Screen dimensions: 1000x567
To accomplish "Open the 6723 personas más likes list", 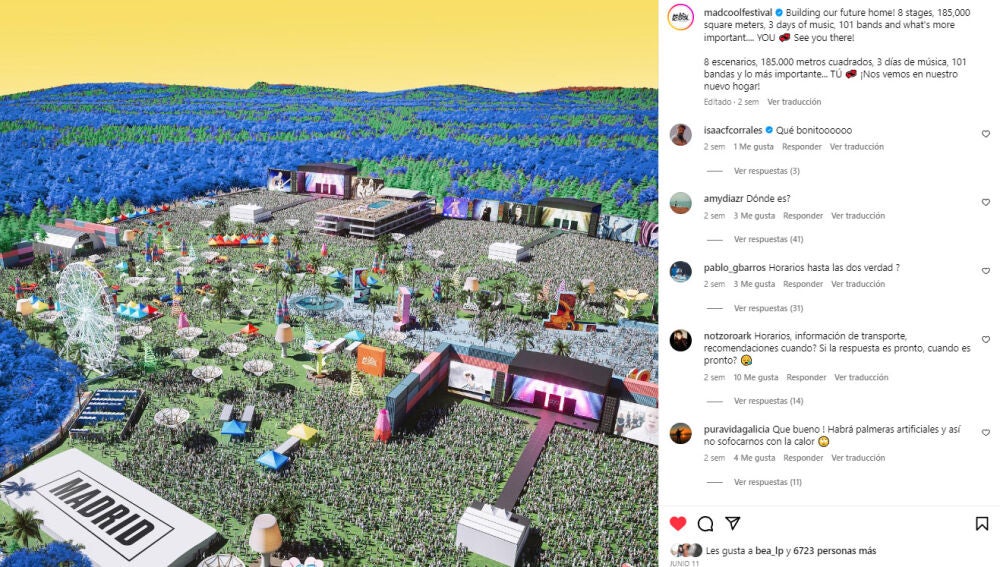I will tap(834, 550).
